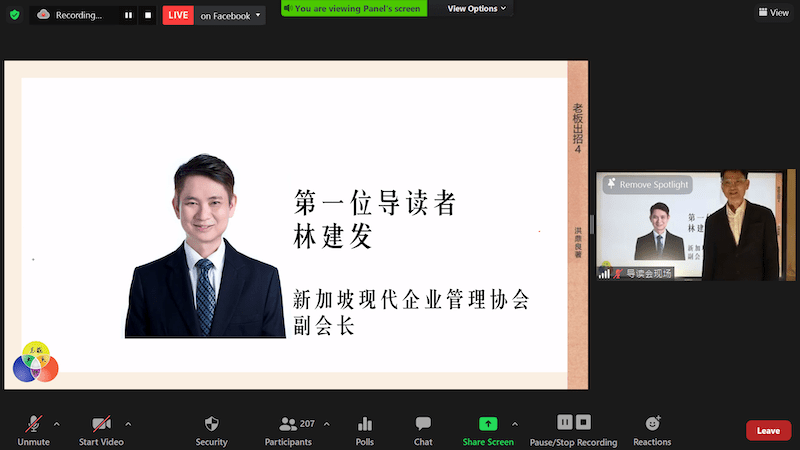The width and height of the screenshot is (800, 450).
Task: Click the View button at top right
Action: [773, 13]
